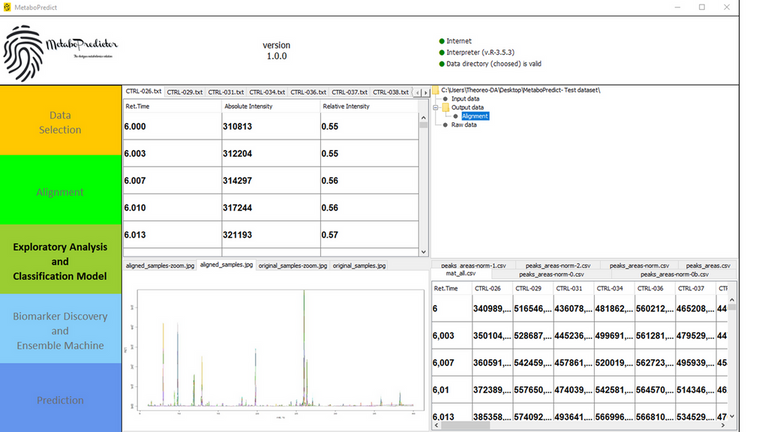Click scroll-down arrow of top table
Viewport: 768px width, 432px height.
click(424, 252)
